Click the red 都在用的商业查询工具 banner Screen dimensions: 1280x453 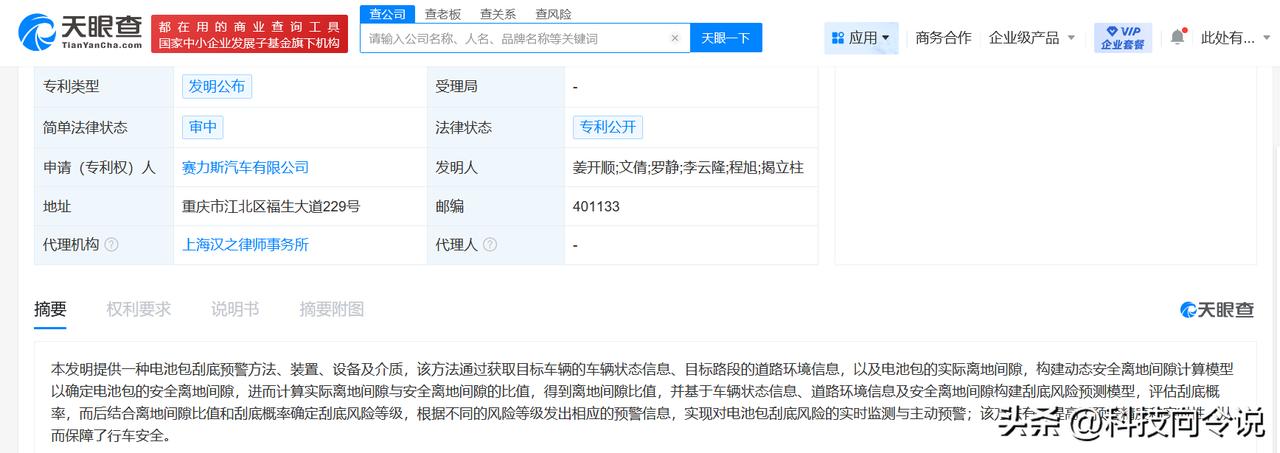click(x=250, y=34)
